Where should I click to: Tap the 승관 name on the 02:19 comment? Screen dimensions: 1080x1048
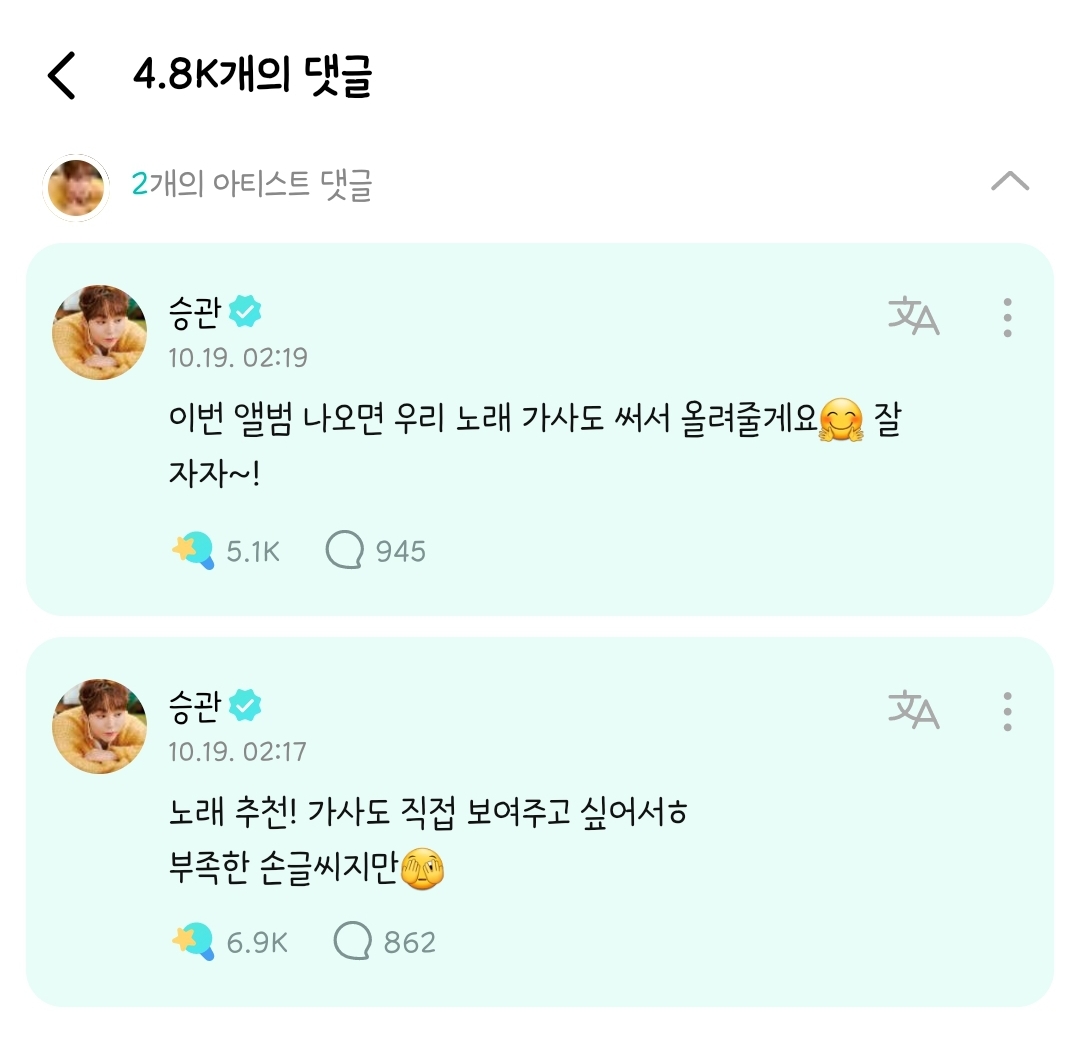tap(194, 314)
